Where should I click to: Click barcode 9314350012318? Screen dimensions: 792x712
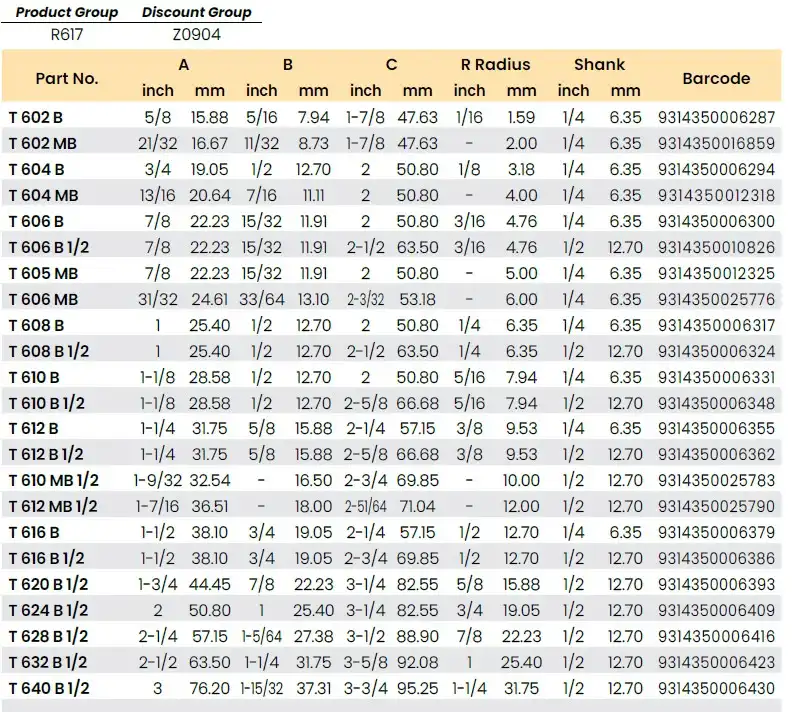point(716,195)
